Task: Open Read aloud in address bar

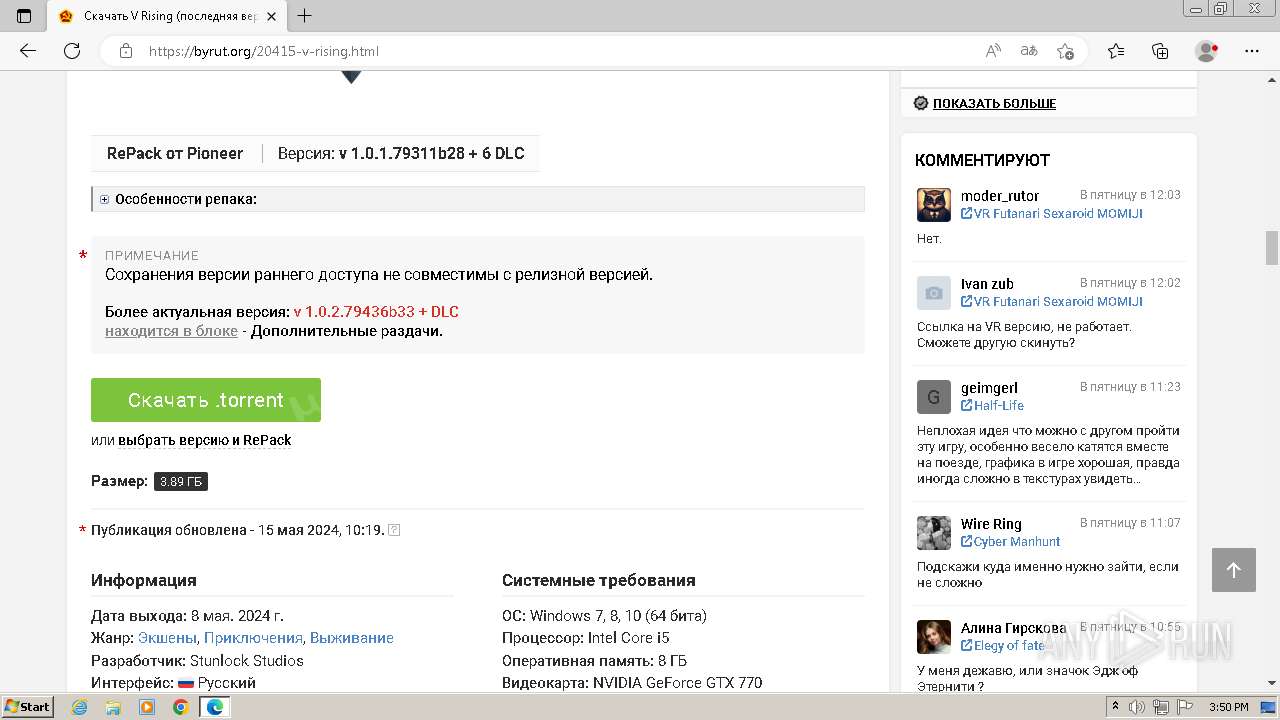Action: [x=993, y=51]
